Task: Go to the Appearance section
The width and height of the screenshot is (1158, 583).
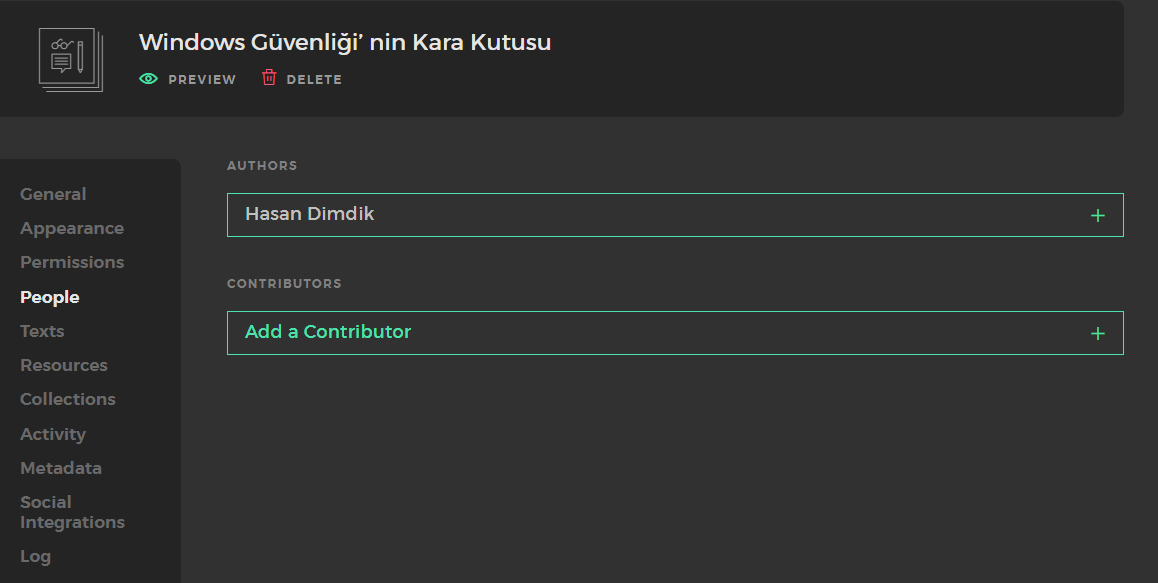Action: [x=72, y=228]
